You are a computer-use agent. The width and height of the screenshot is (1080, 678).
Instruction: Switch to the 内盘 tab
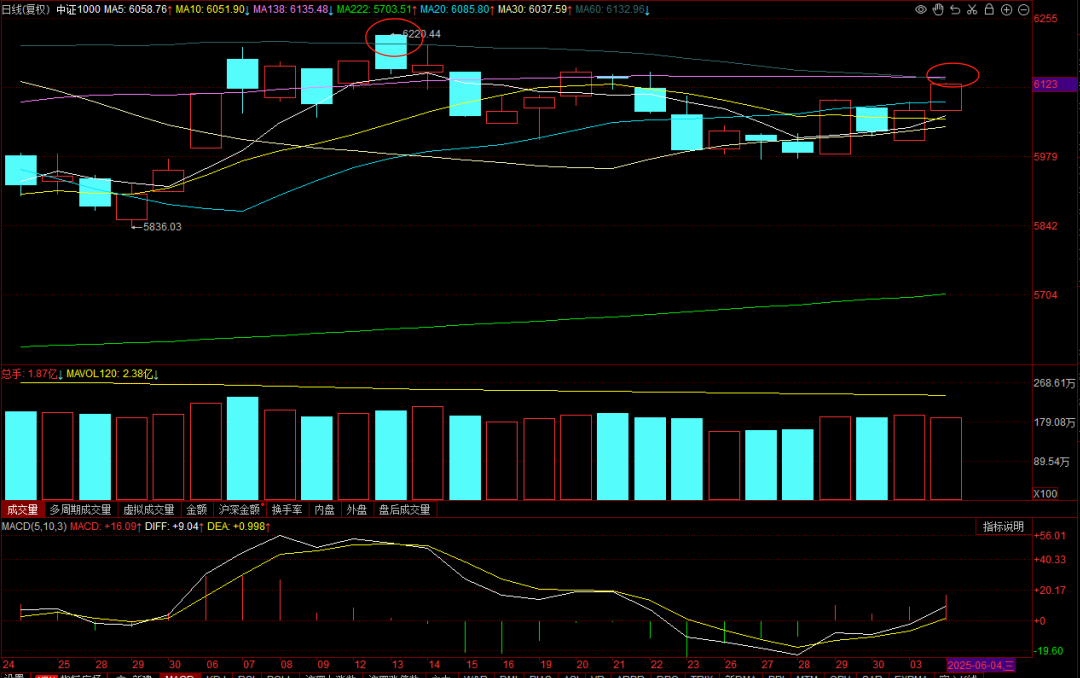(x=324, y=510)
